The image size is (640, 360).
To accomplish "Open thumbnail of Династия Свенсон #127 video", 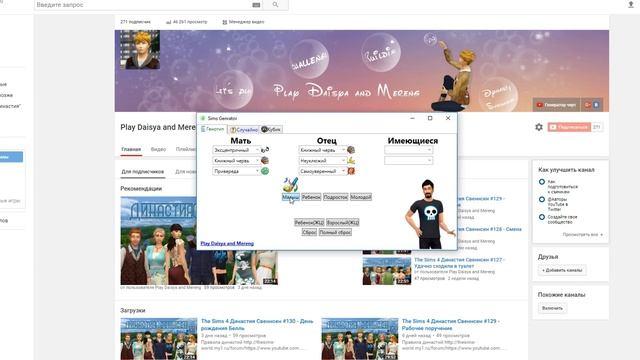I will [387, 271].
